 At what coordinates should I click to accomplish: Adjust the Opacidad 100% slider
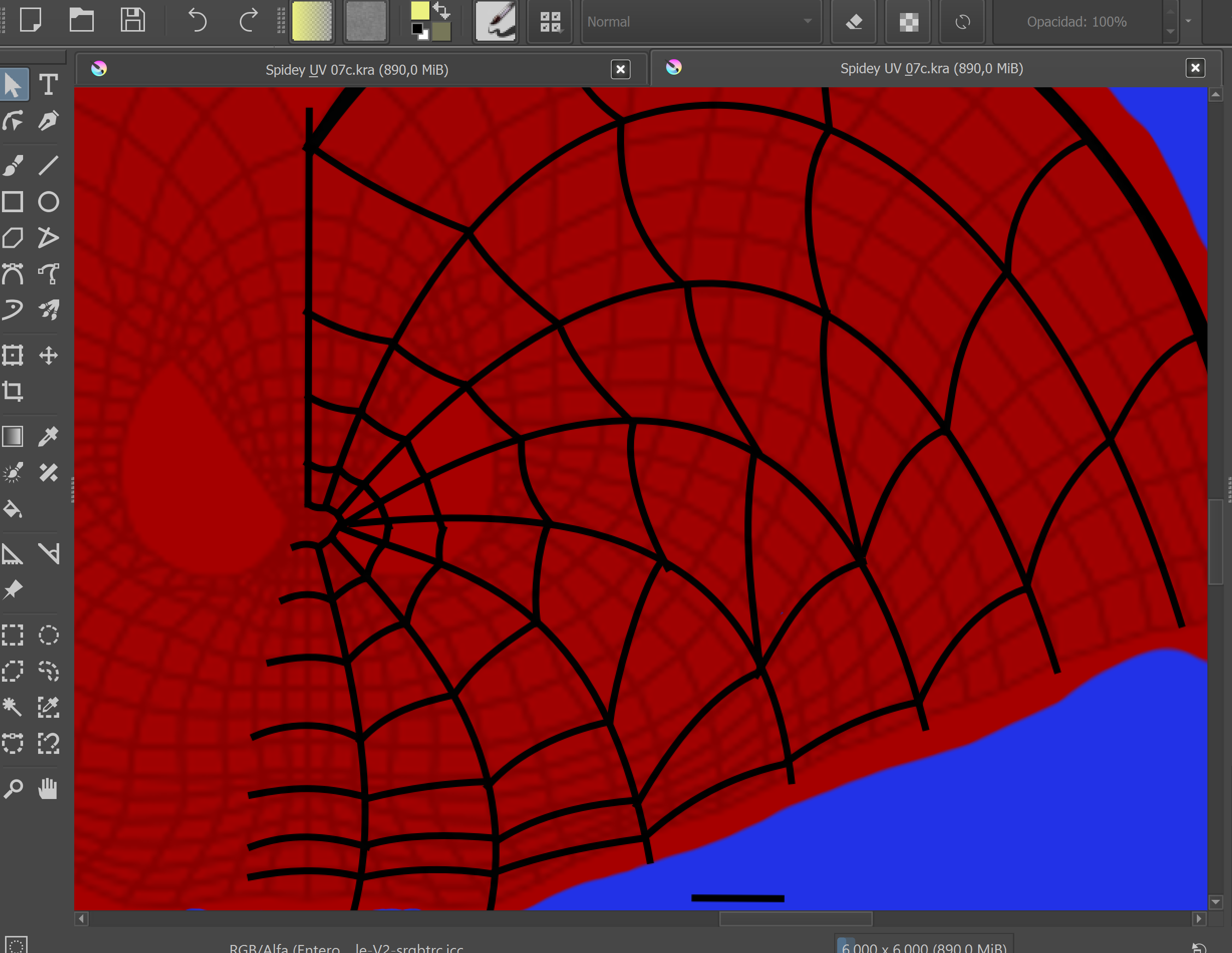1076,22
